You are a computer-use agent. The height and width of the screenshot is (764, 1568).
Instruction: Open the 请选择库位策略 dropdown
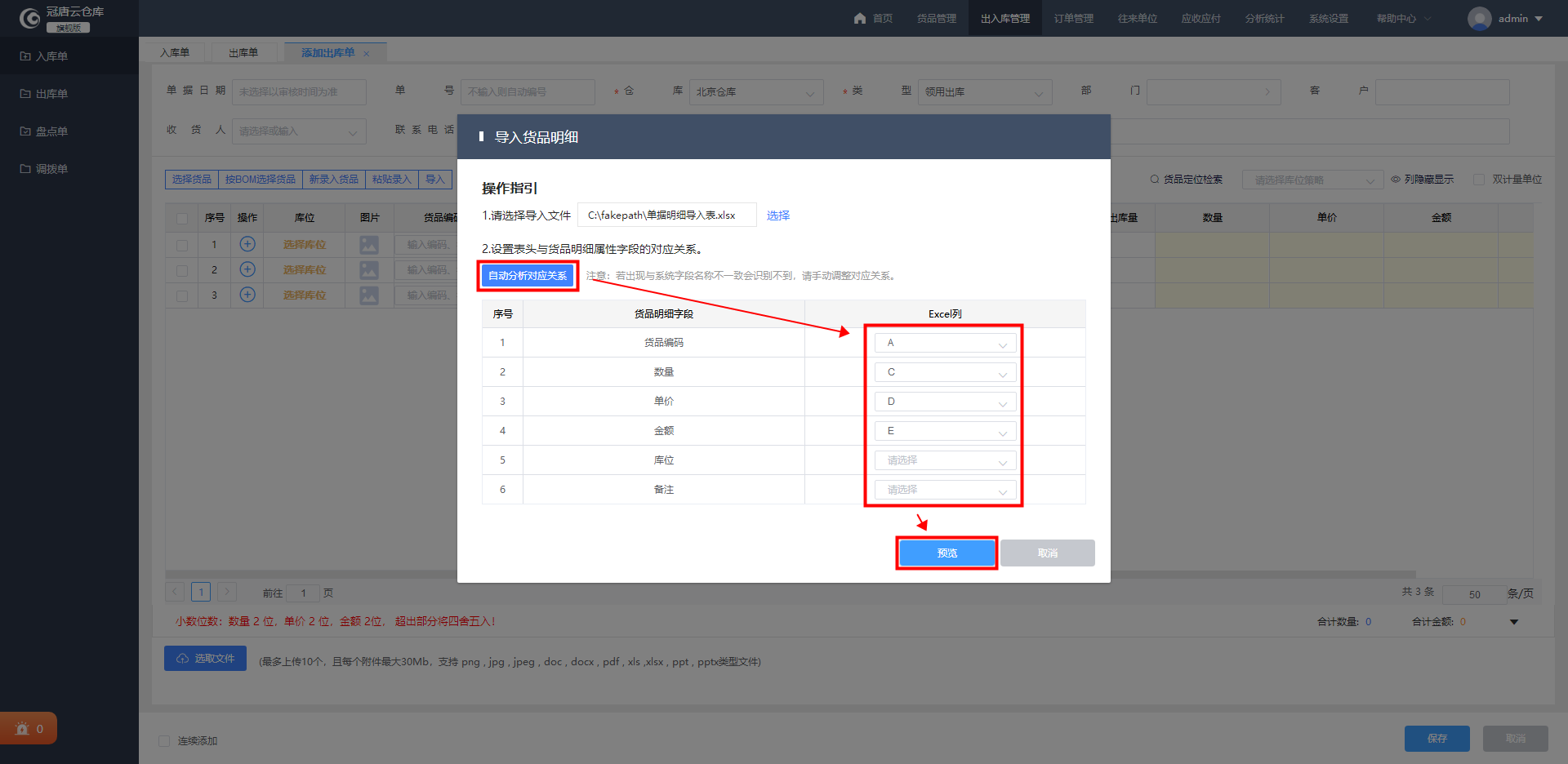click(x=1312, y=180)
